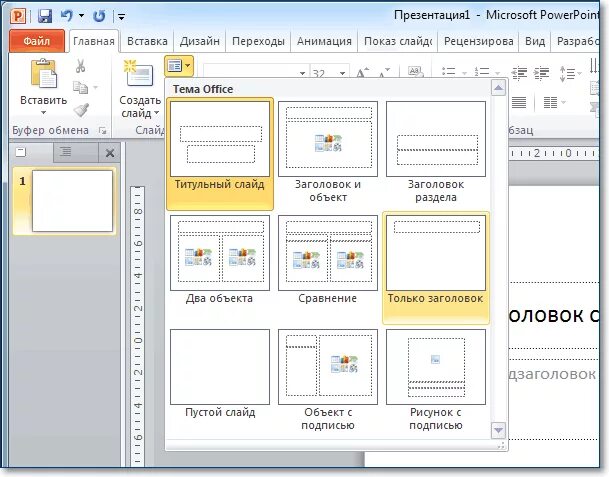609x477 pixels.
Task: Open the Файл menu
Action: (37, 41)
